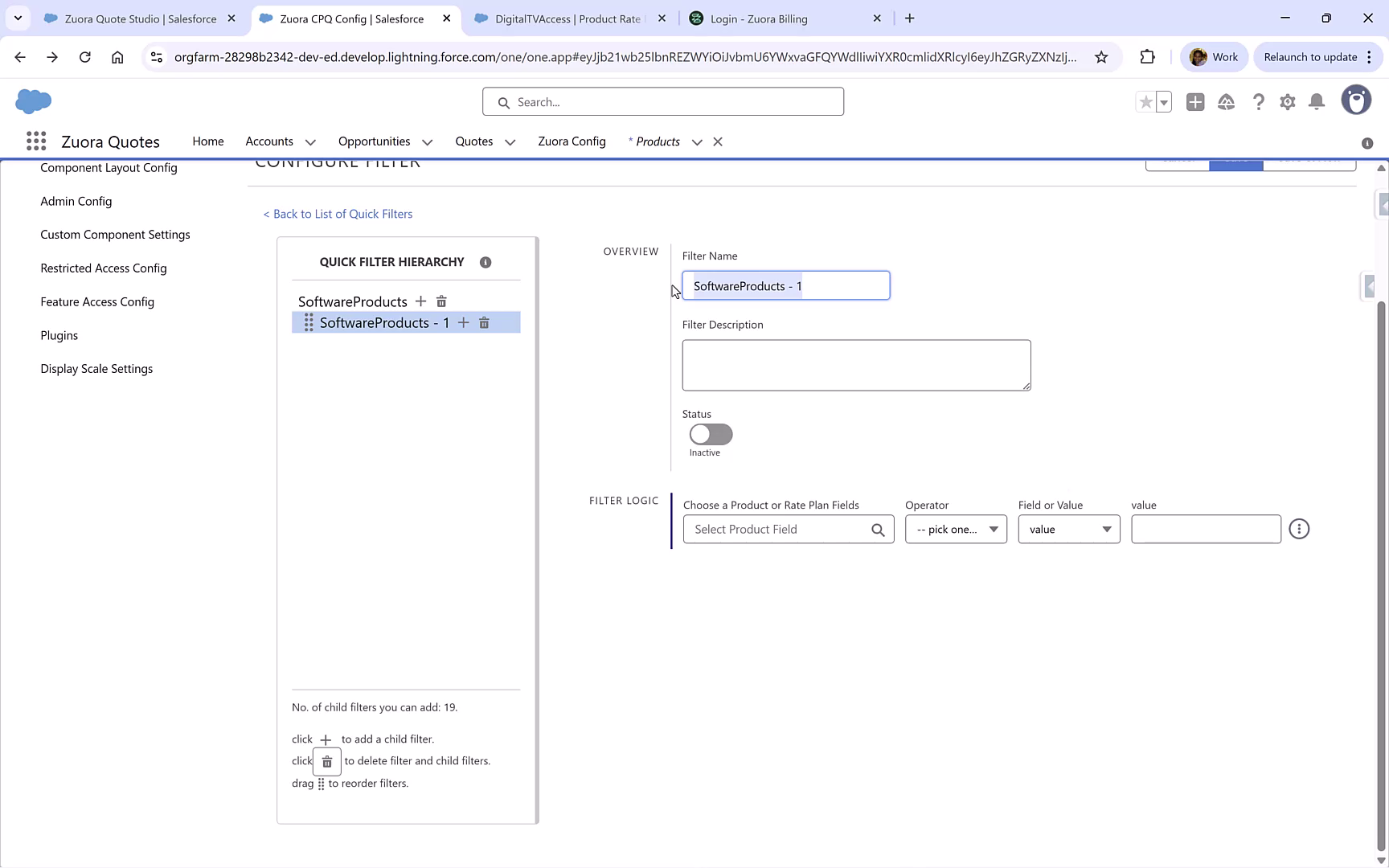Open the App Launcher grid icon
The height and width of the screenshot is (868, 1389).
pos(36,141)
